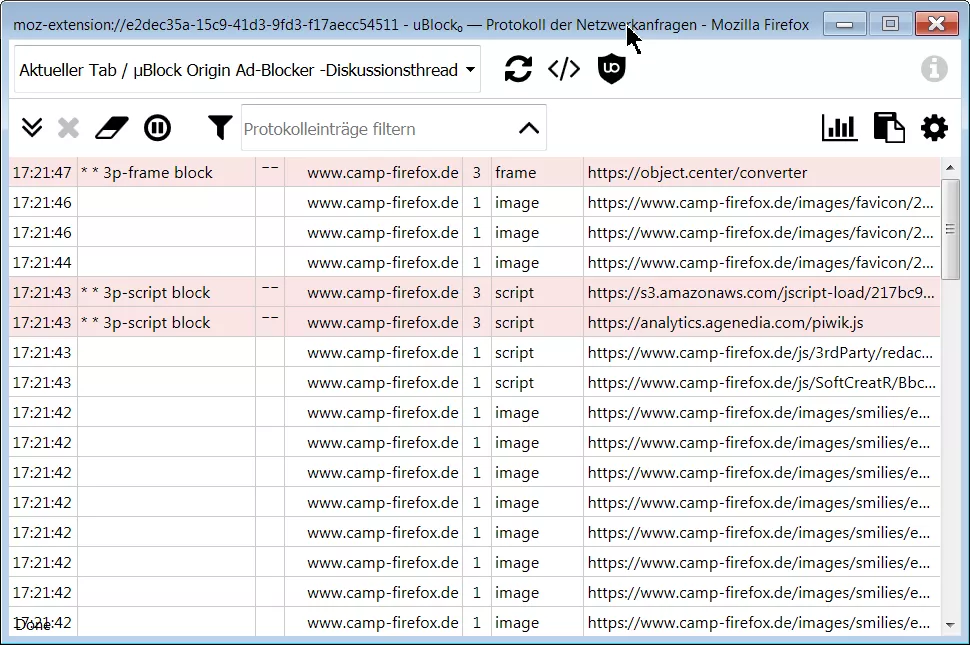The image size is (970, 645).
Task: Click the reload tab content icon
Action: [x=518, y=69]
